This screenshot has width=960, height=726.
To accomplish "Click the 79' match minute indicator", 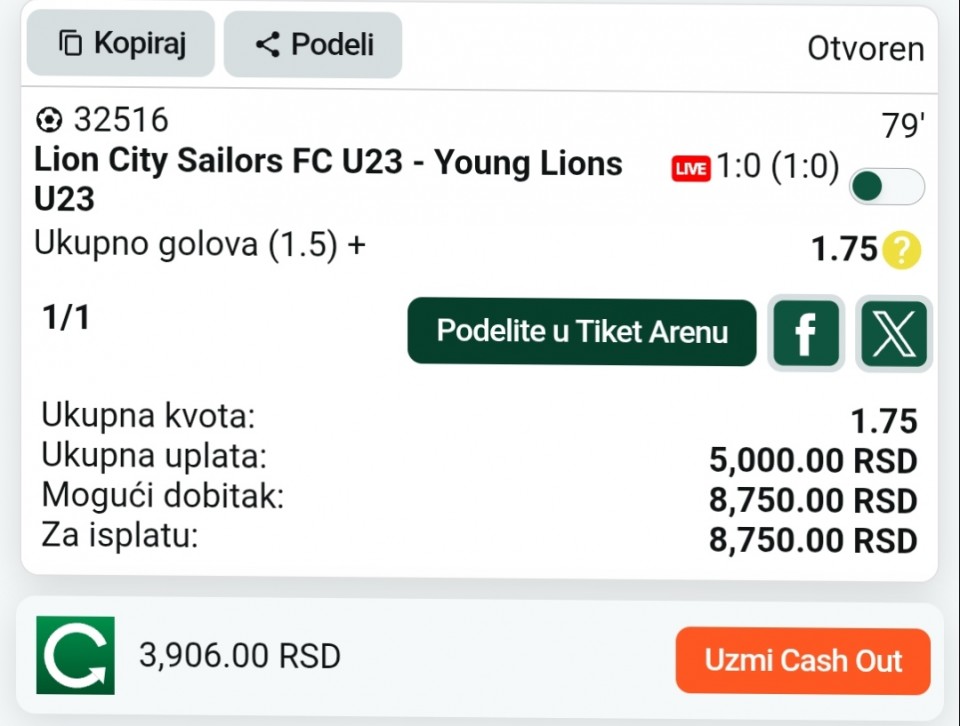I will 902,127.
